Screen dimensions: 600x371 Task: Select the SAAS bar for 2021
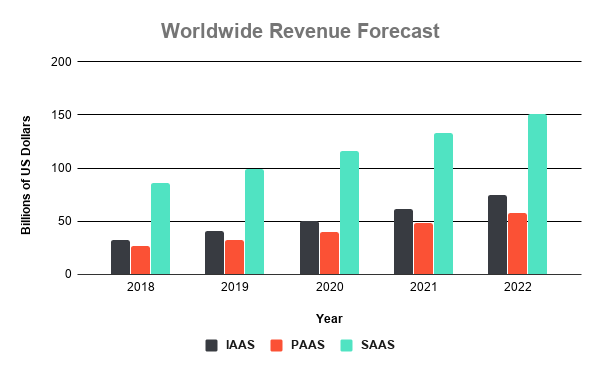443,204
